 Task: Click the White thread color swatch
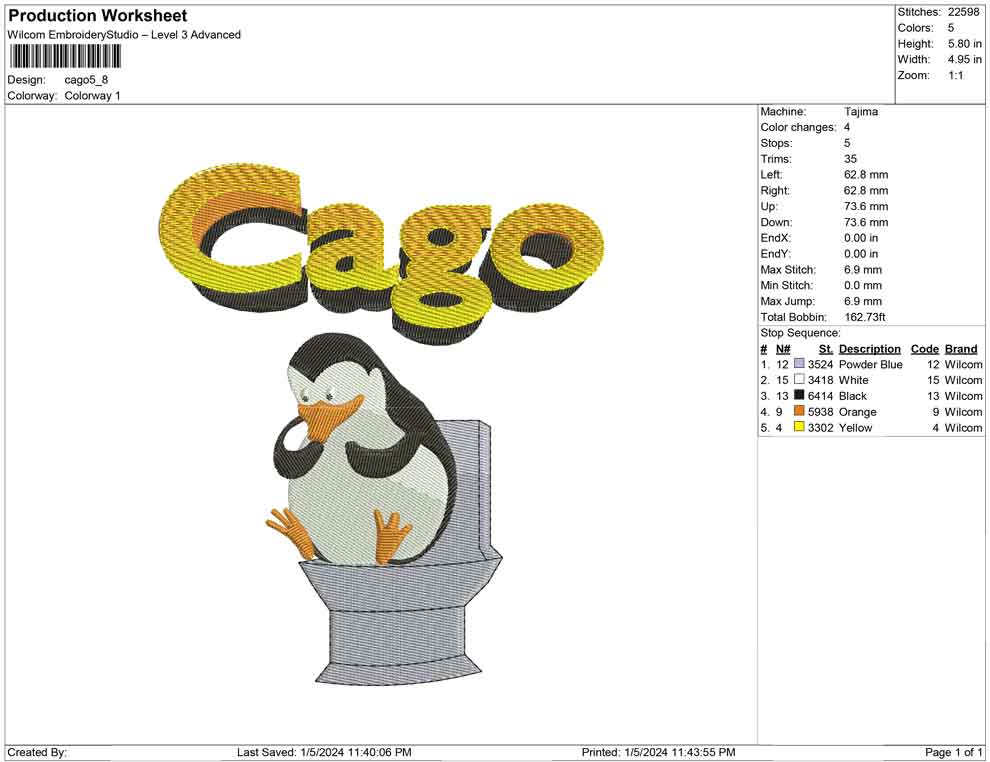point(799,379)
